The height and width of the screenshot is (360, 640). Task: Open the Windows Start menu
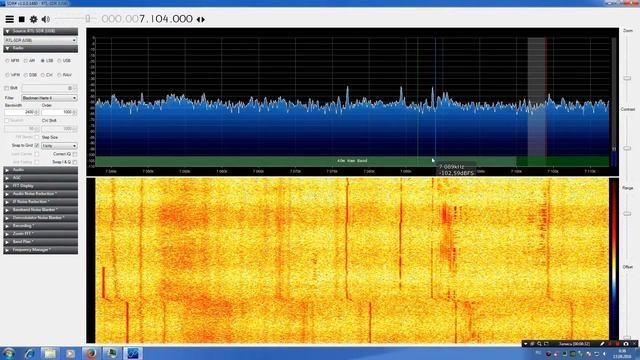(x=9, y=353)
